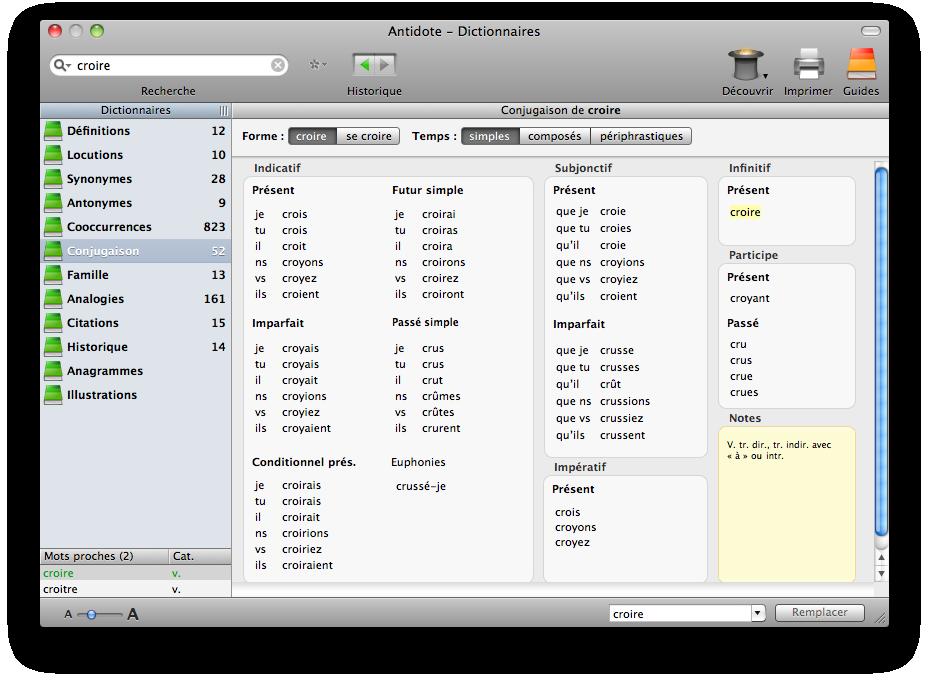Click the green book icon beside Historique
The width and height of the screenshot is (929, 687).
(53, 347)
